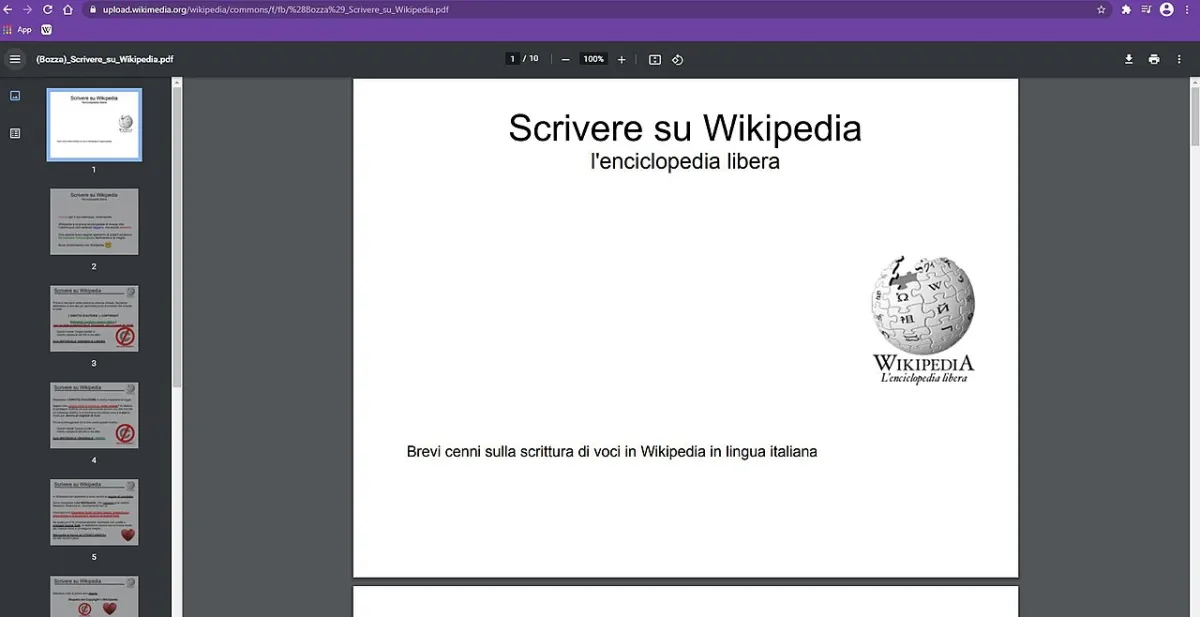Reload the page
This screenshot has width=1200, height=617.
(47, 9)
